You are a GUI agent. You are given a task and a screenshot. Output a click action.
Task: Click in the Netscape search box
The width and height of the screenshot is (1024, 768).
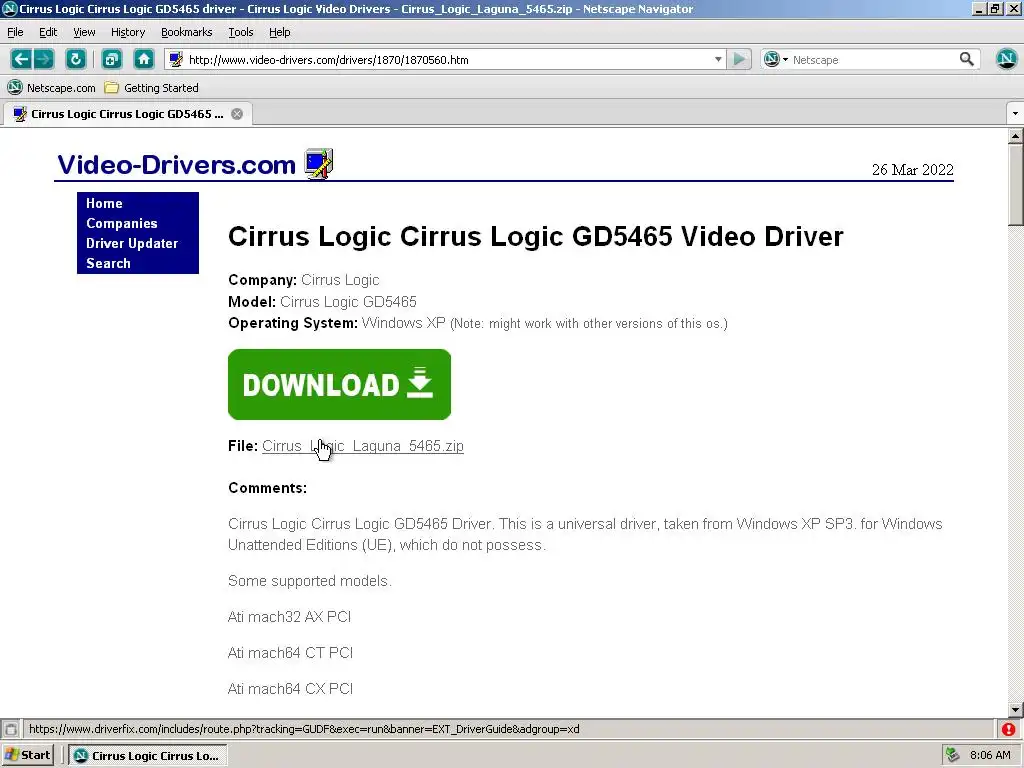[872, 59]
